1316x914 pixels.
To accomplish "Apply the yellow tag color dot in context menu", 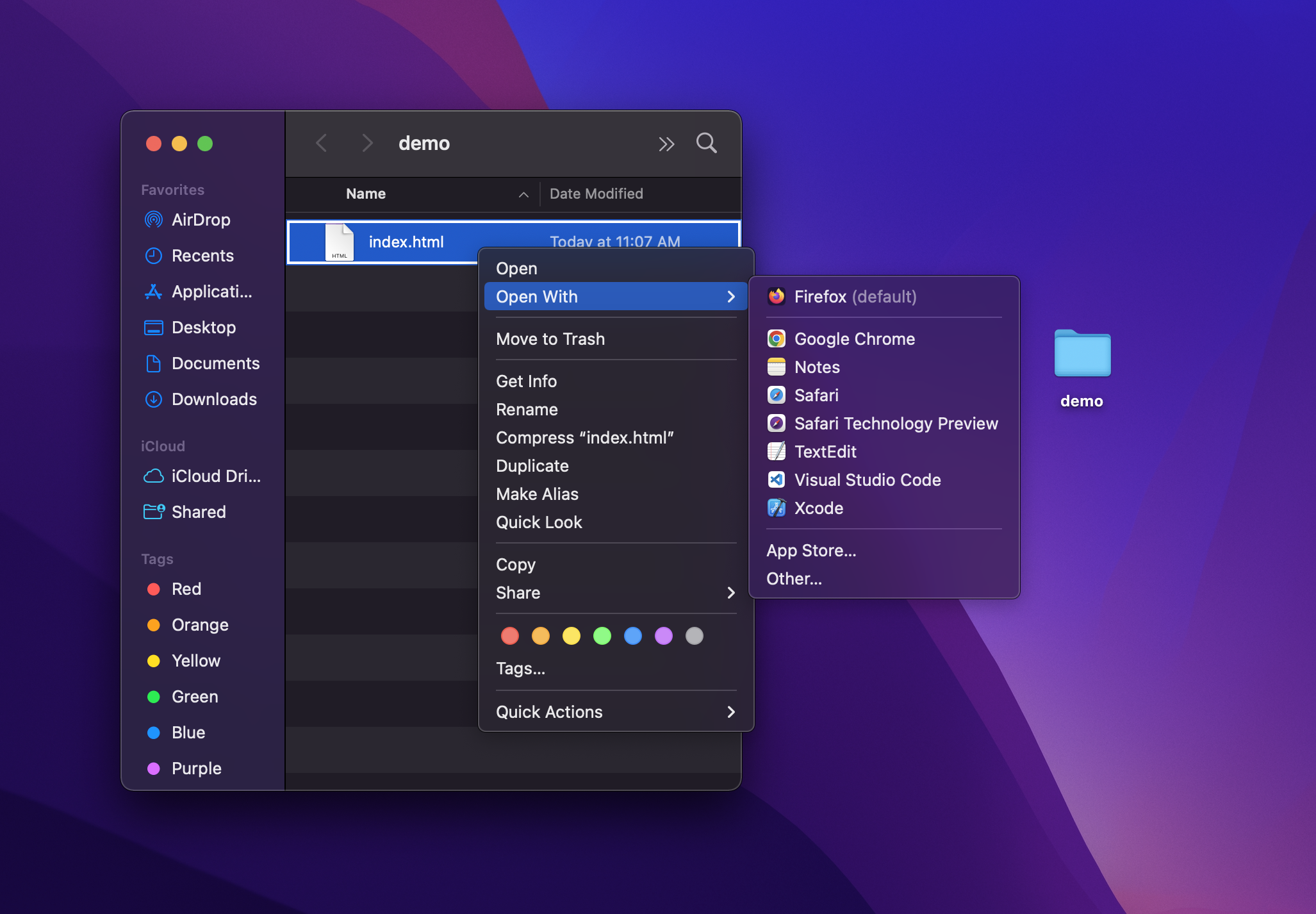I will coord(572,636).
